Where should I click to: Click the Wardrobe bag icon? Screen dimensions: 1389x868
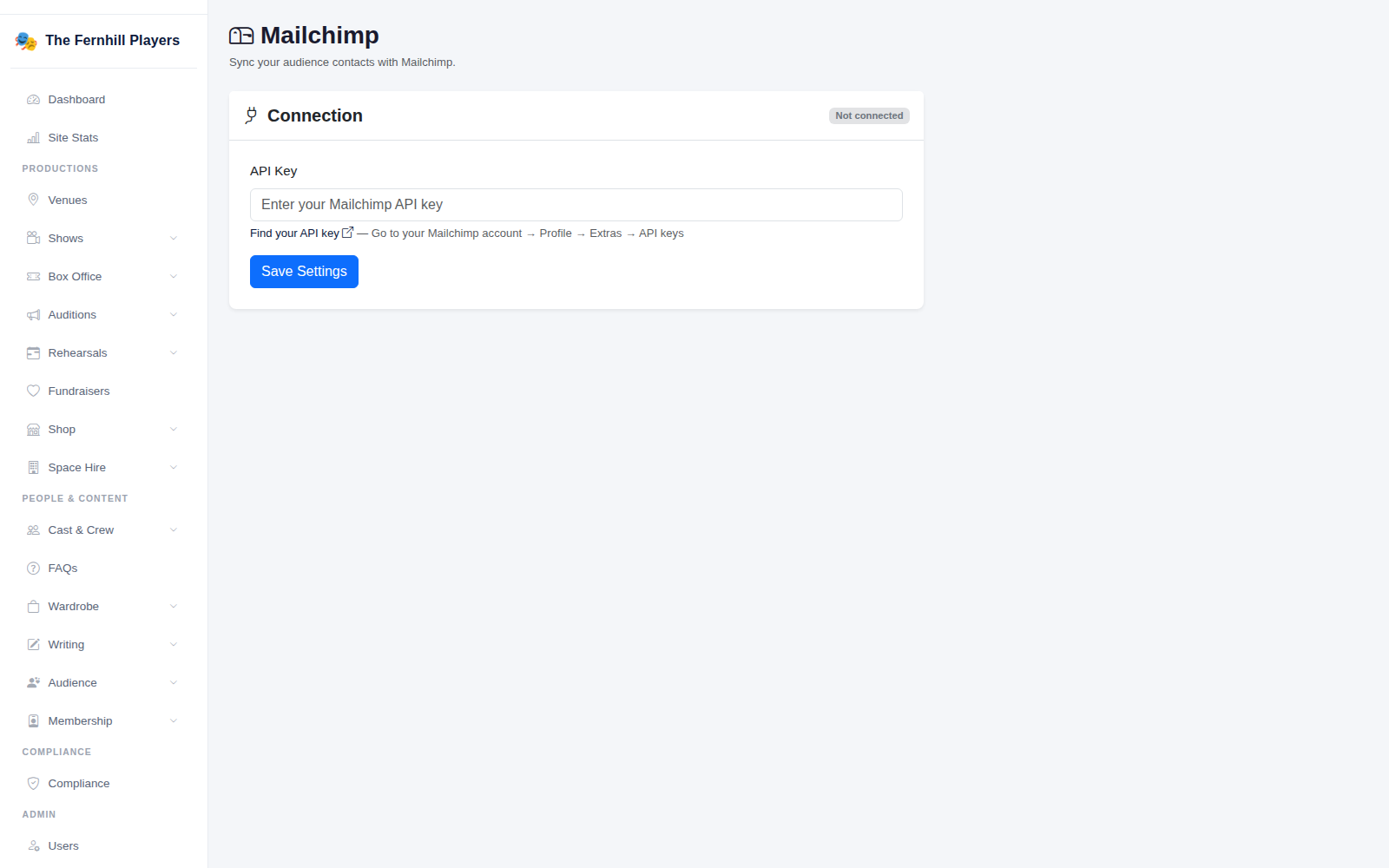pos(33,607)
